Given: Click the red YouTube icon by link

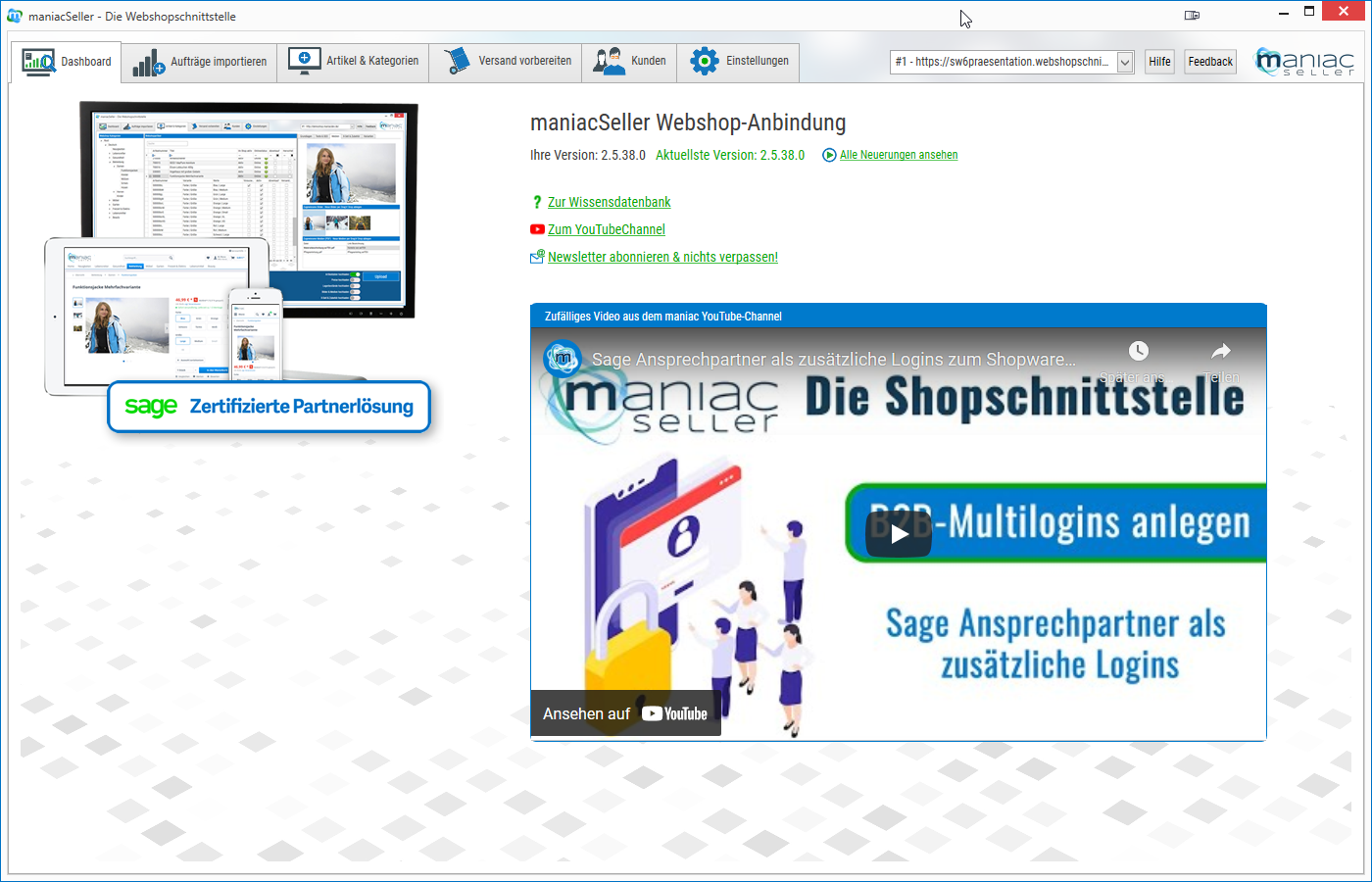Looking at the screenshot, I should (x=537, y=229).
